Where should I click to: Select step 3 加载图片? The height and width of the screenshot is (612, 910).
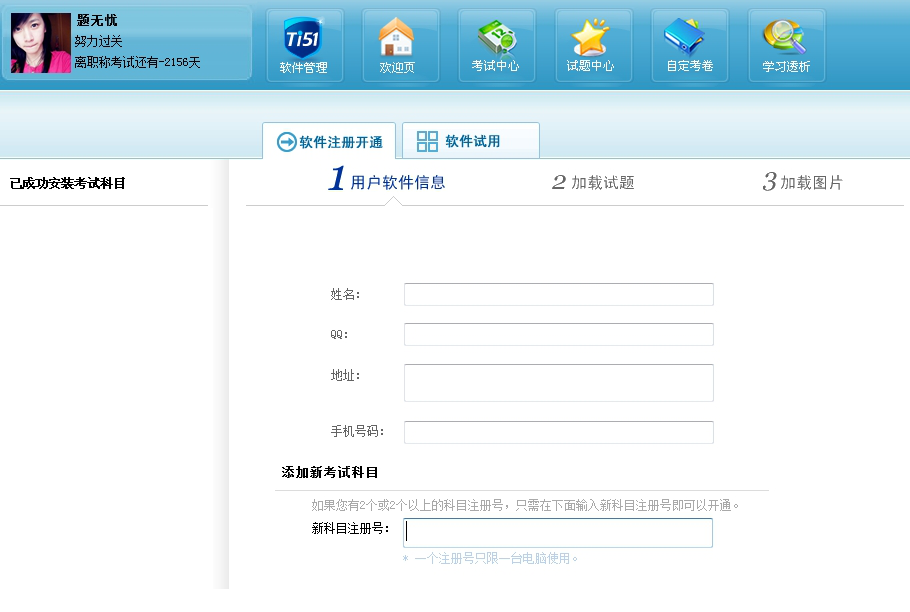pos(803,182)
